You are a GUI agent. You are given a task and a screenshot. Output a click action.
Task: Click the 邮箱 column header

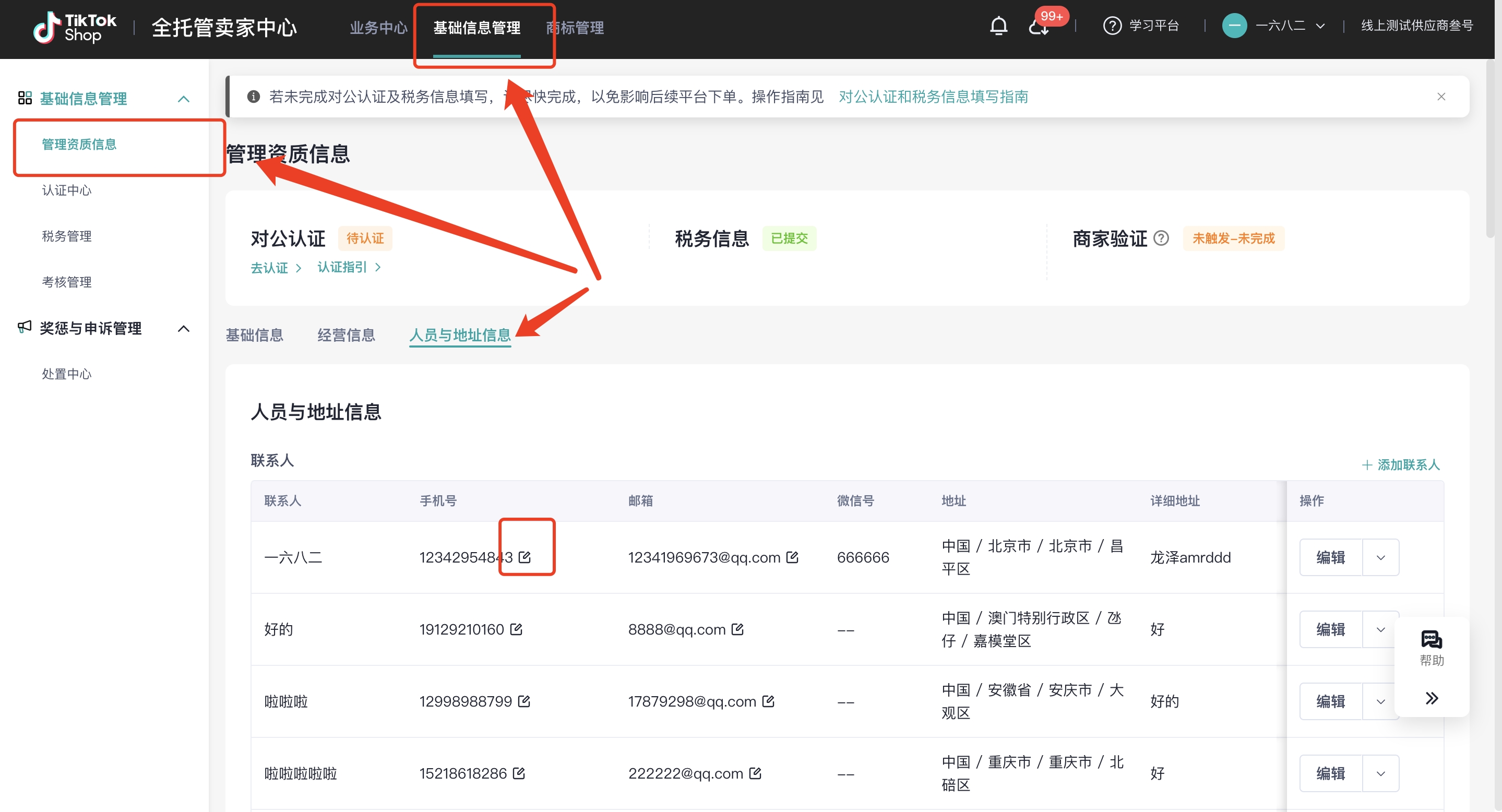(640, 501)
